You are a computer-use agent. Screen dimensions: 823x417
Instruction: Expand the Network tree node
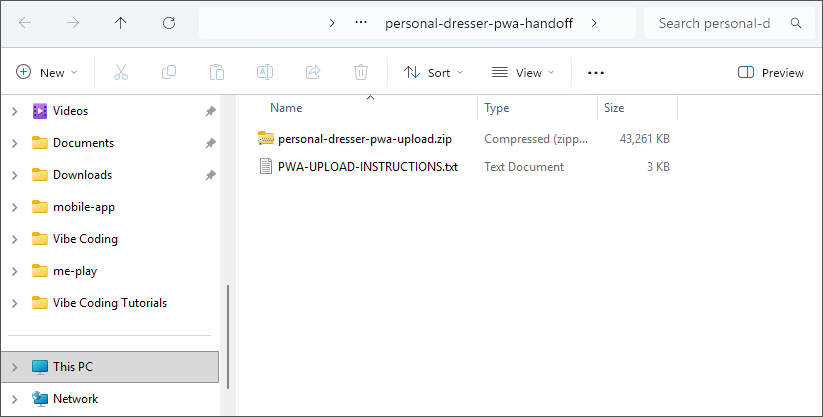(15, 399)
